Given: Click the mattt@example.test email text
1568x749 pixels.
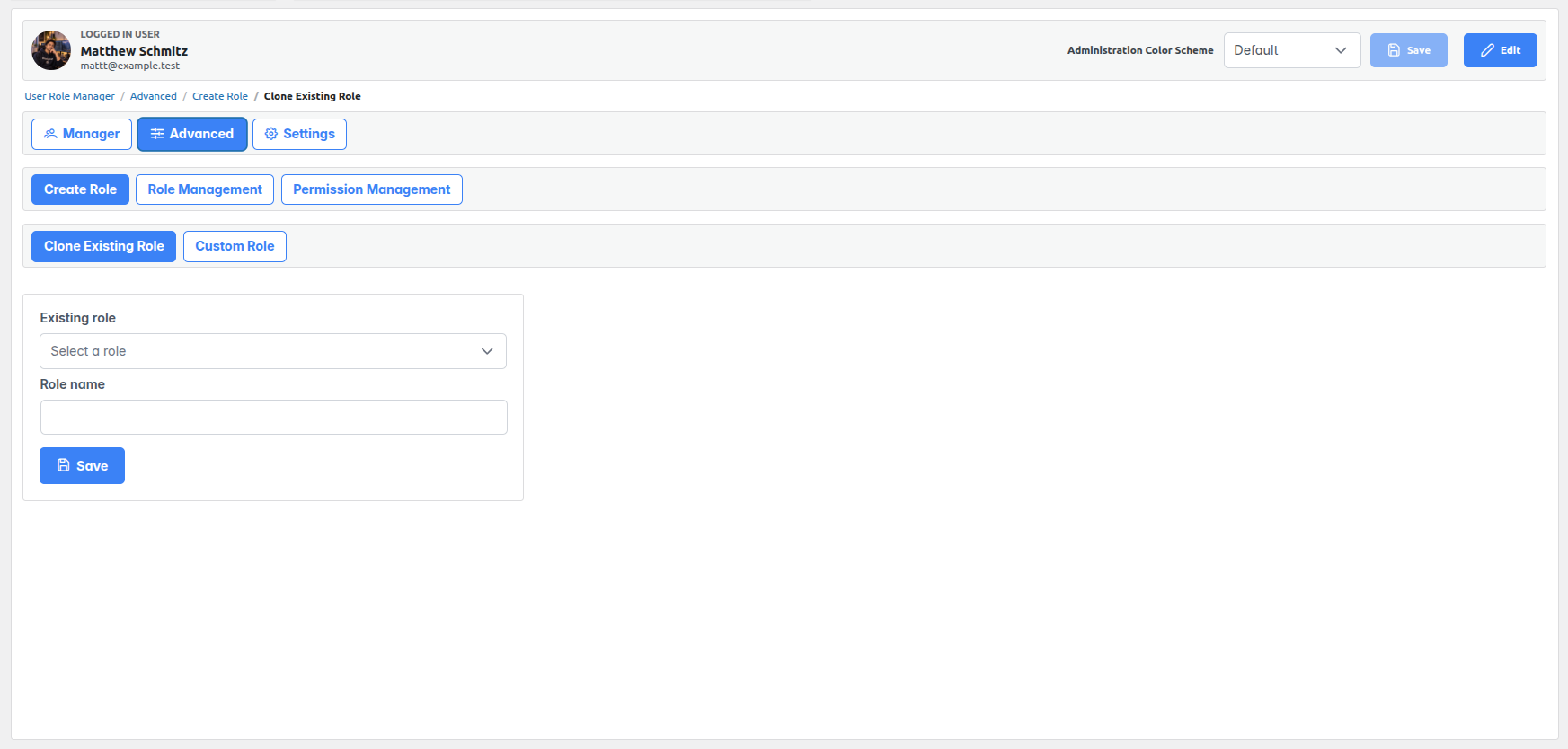Looking at the screenshot, I should coord(130,66).
